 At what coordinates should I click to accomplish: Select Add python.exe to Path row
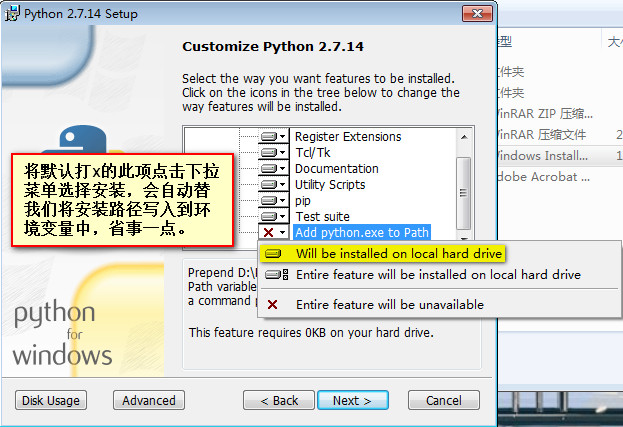coord(362,232)
